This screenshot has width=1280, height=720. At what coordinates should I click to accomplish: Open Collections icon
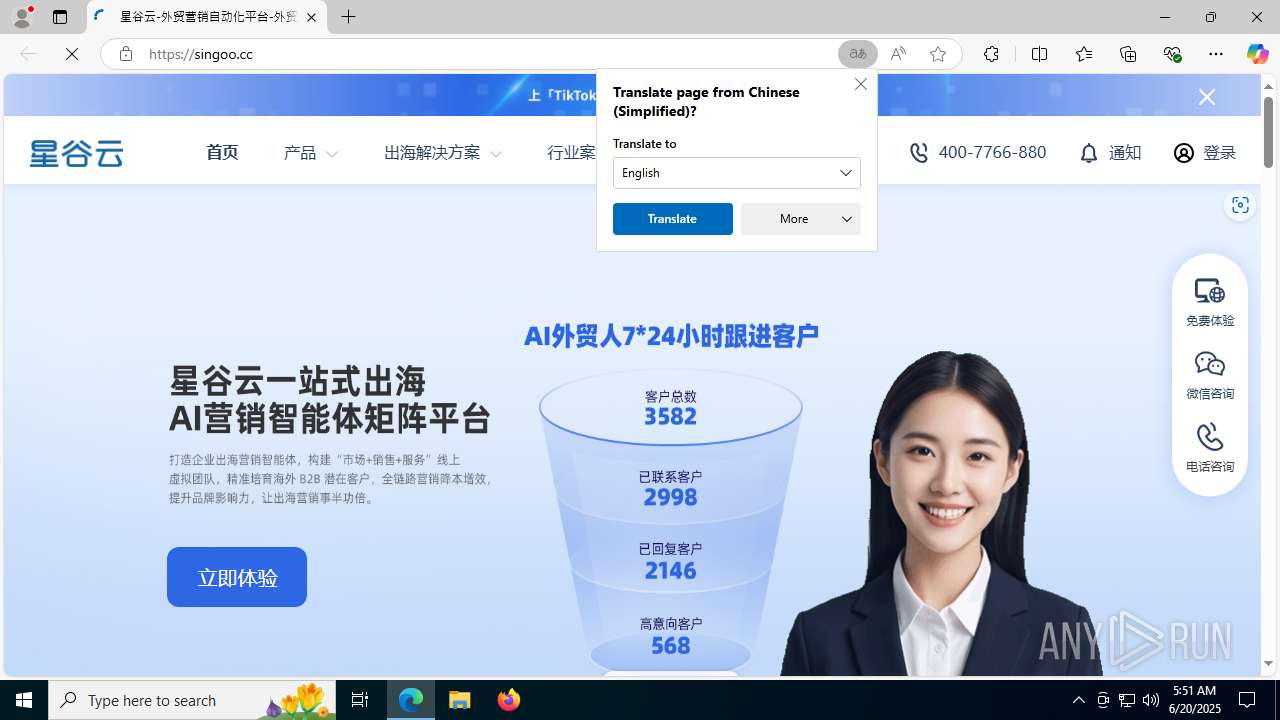[x=1128, y=54]
